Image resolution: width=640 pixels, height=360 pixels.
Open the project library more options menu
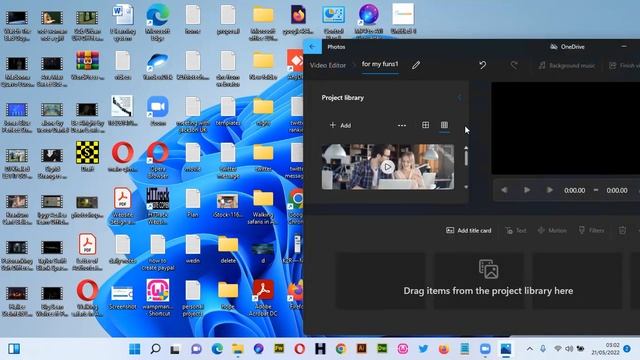click(402, 125)
